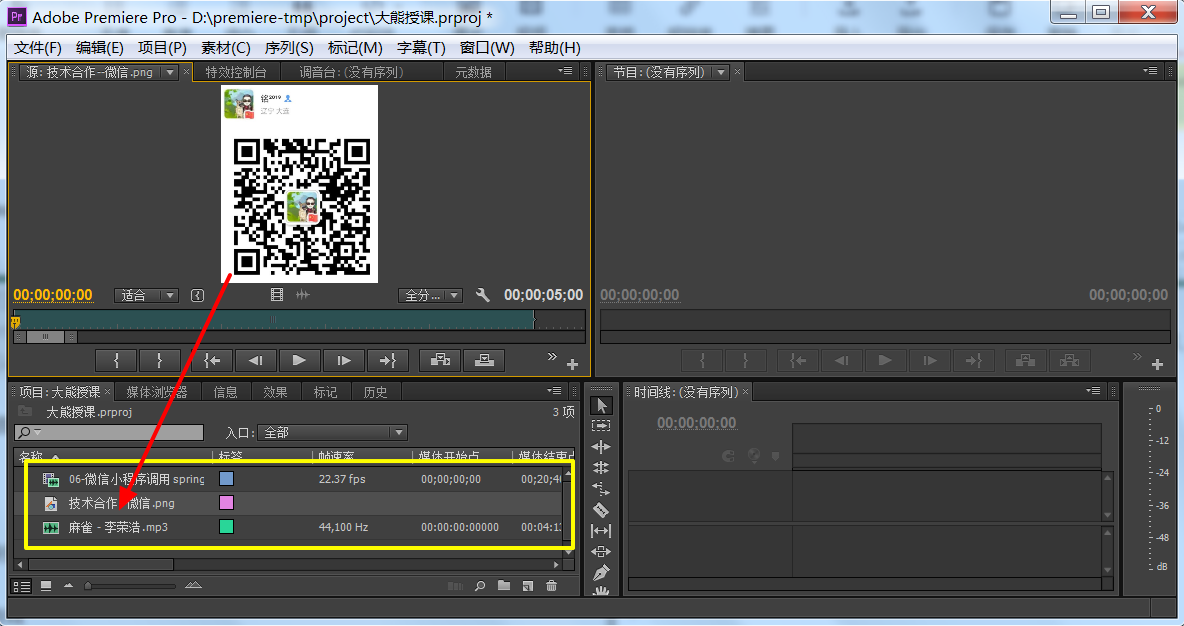The width and height of the screenshot is (1184, 626).
Task: Click the Find magnifier in Project panel
Action: [479, 586]
